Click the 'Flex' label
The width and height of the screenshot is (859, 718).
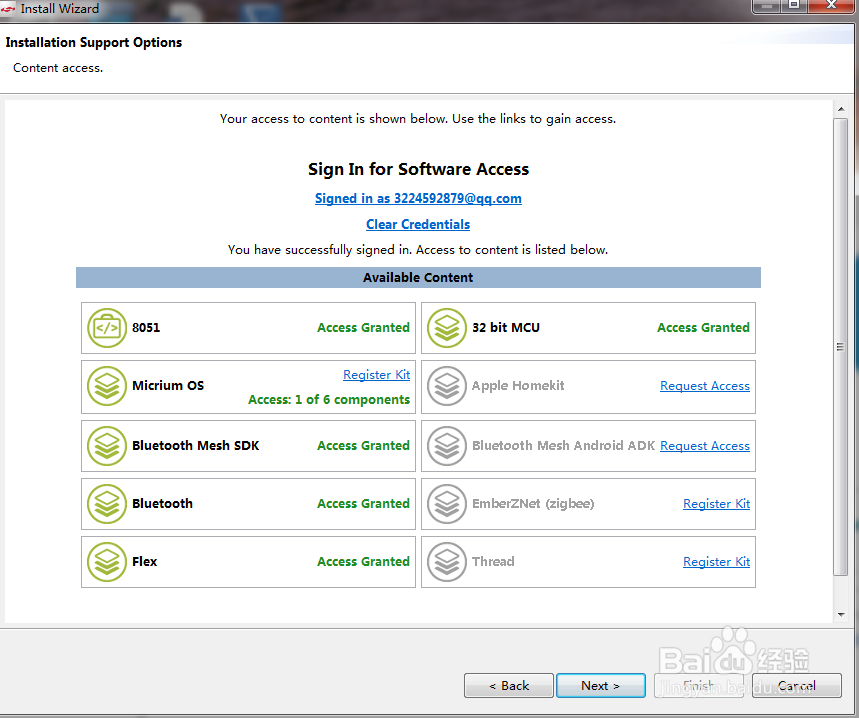coord(145,562)
